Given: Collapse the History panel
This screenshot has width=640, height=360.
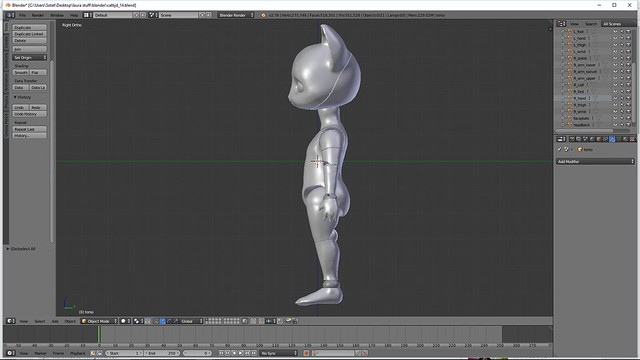Looking at the screenshot, I should click(x=22, y=97).
